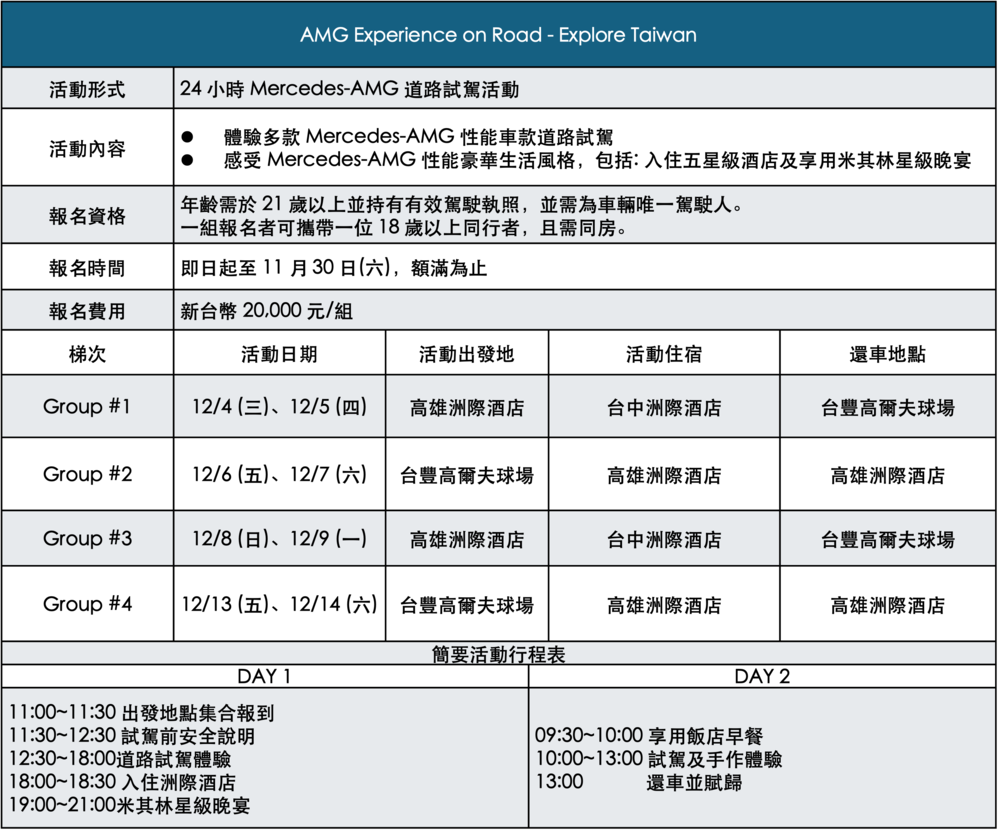1000x830 pixels.
Task: Click the fee "新台幣 20,000 元/組"
Action: click(267, 311)
